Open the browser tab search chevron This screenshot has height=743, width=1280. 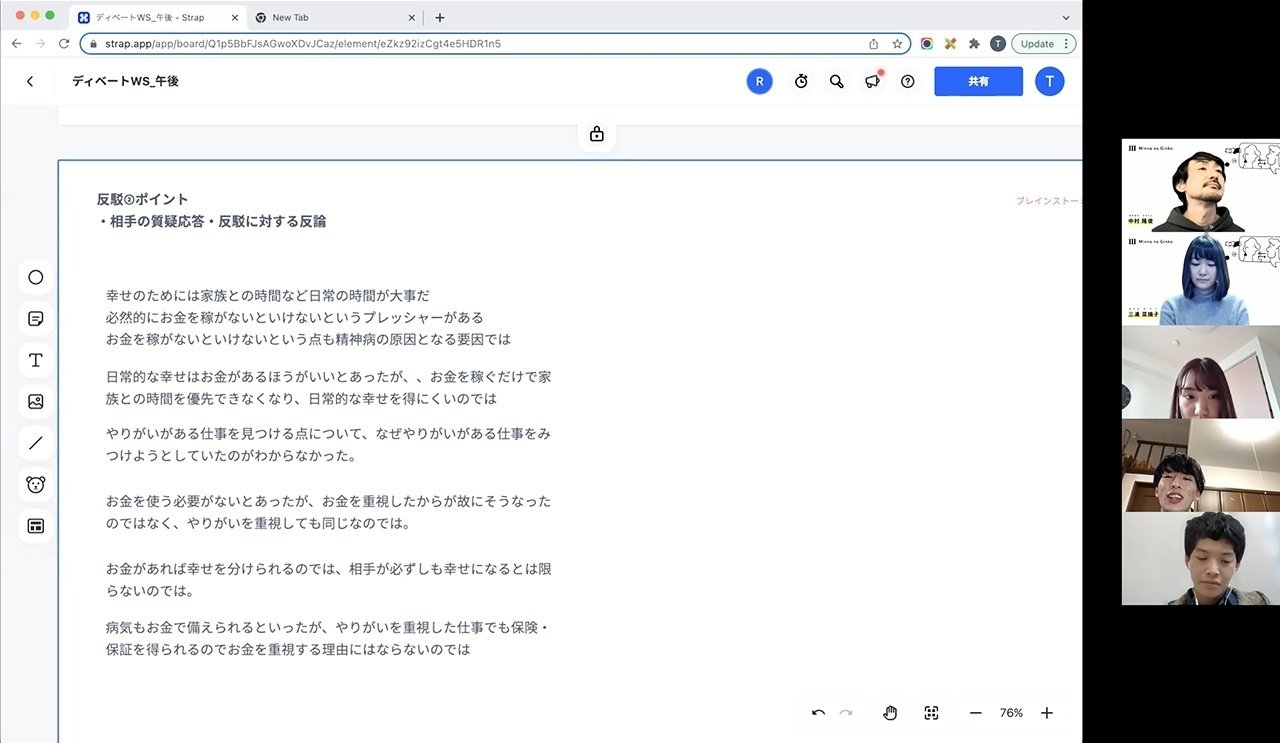coord(1066,17)
